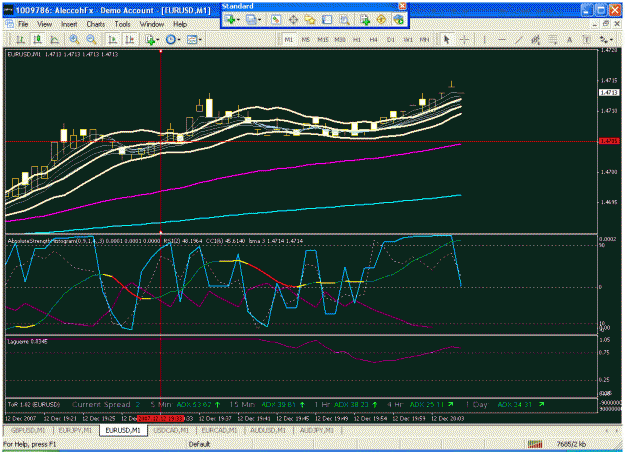The height and width of the screenshot is (452, 625).
Task: Click the New Order icon
Action: (365, 19)
